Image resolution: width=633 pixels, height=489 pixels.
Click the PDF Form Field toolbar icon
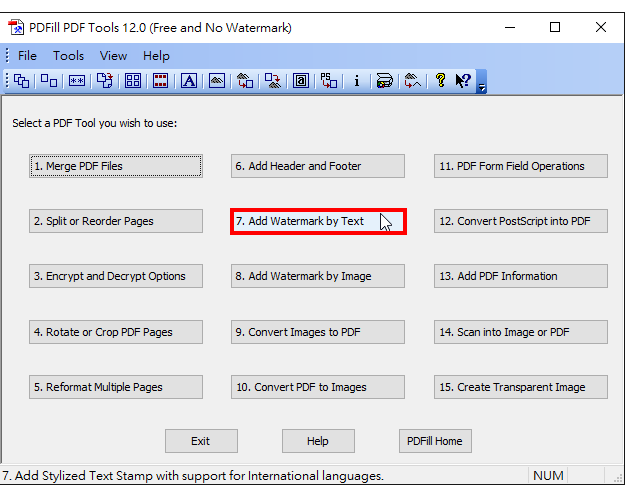(x=301, y=81)
